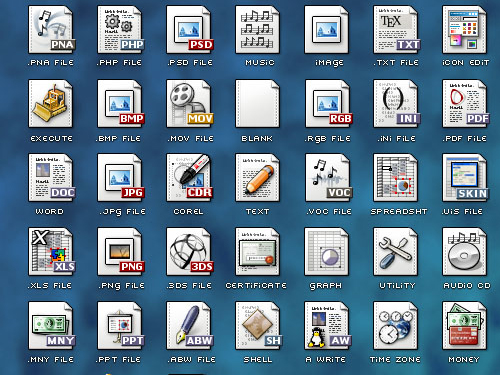This screenshot has width=500, height=375.
Task: Click the '.UIS FILE' label text
Action: tap(462, 211)
